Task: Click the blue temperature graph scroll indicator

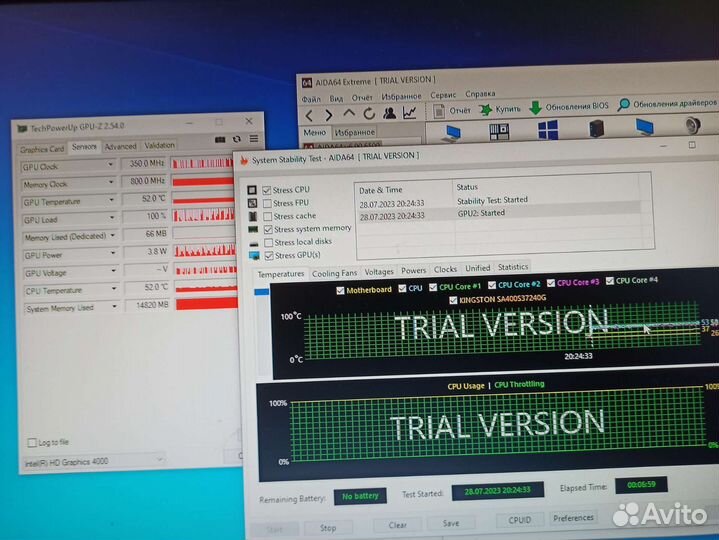Action: click(262, 292)
